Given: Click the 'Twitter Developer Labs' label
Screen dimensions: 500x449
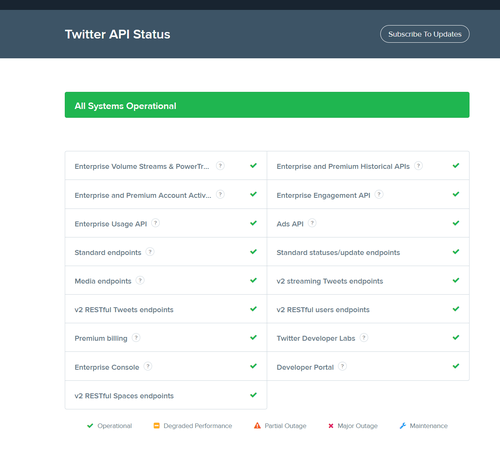Looking at the screenshot, I should 316,339.
